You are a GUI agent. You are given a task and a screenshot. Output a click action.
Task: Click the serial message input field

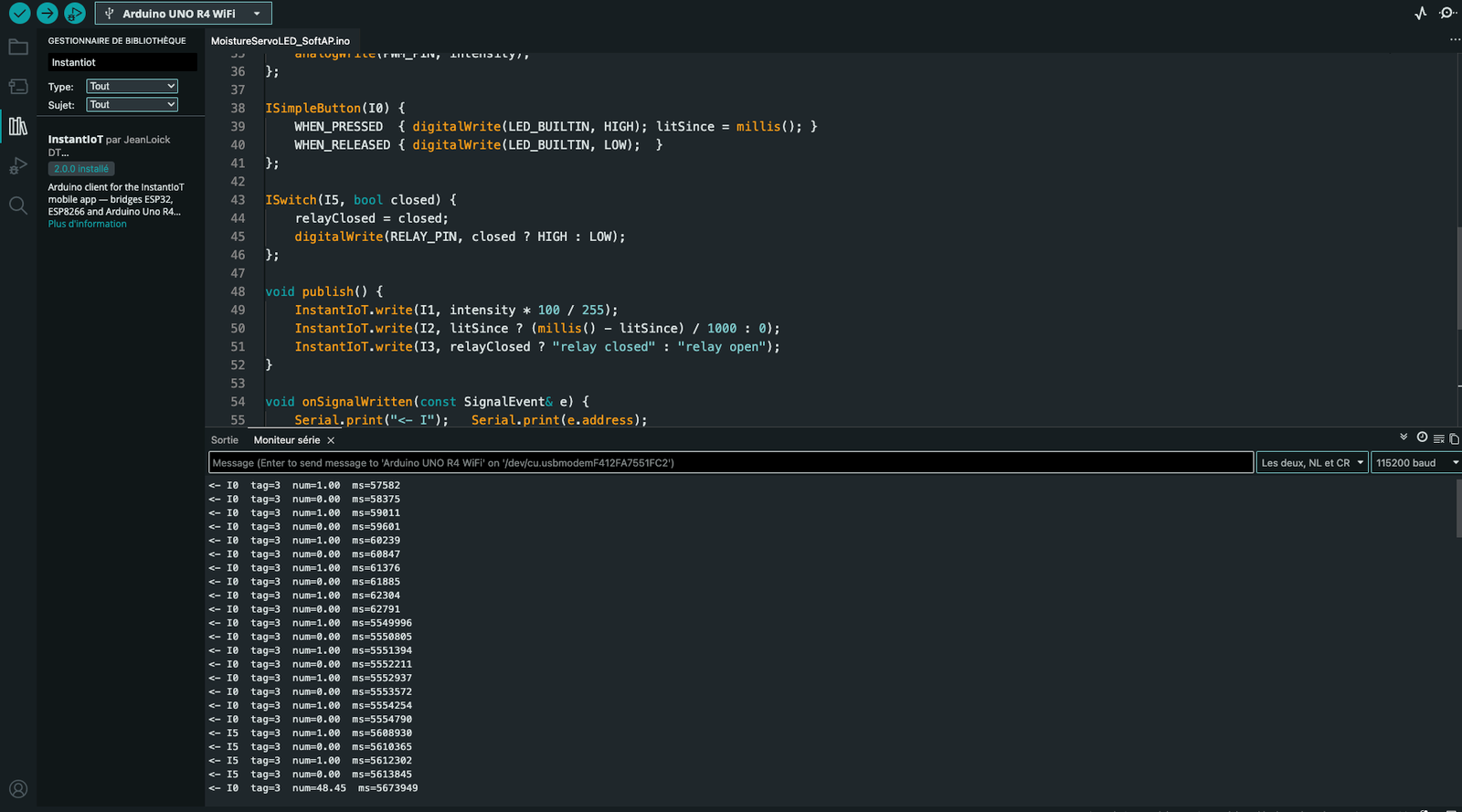pos(731,463)
